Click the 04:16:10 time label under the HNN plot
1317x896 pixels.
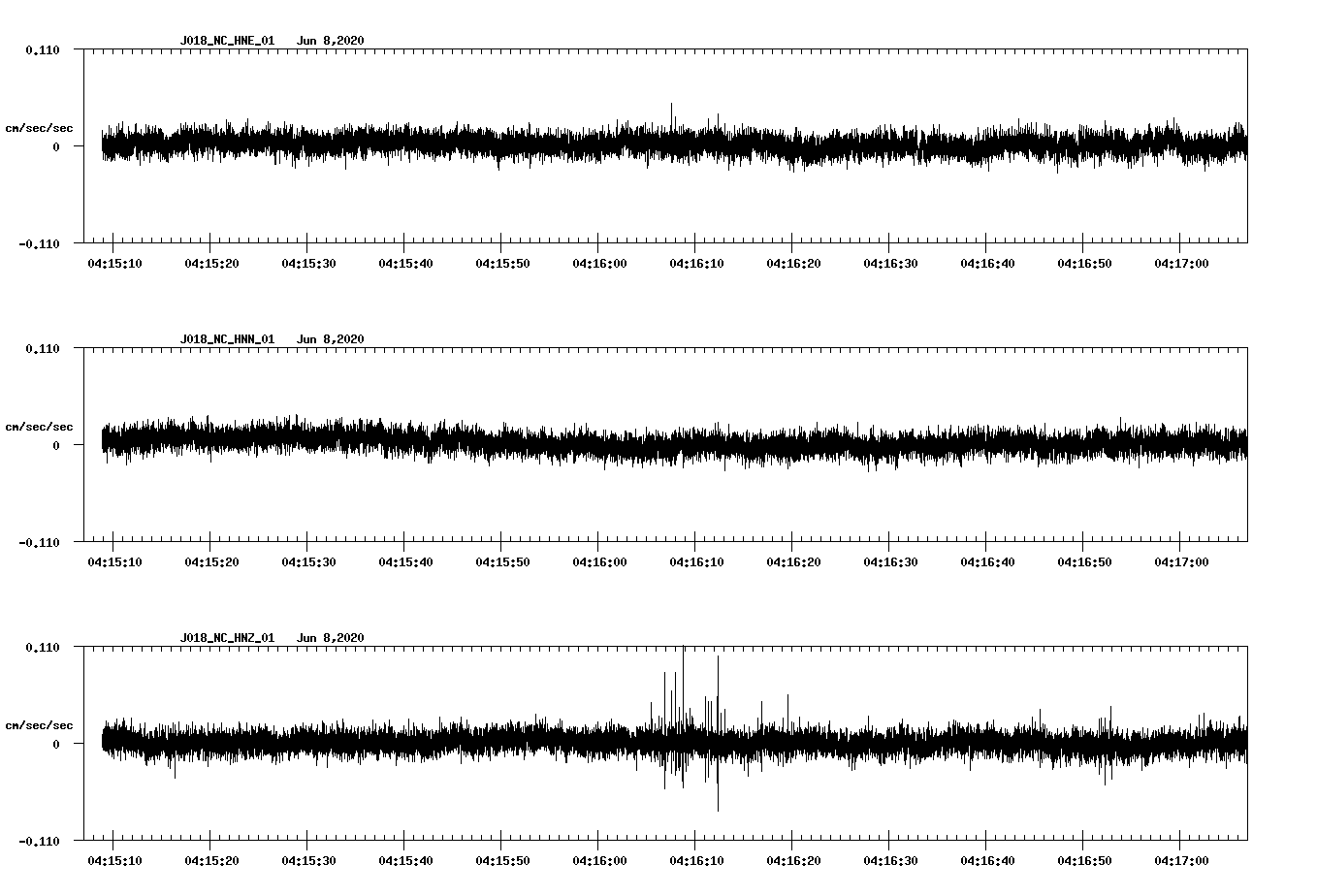pos(696,562)
